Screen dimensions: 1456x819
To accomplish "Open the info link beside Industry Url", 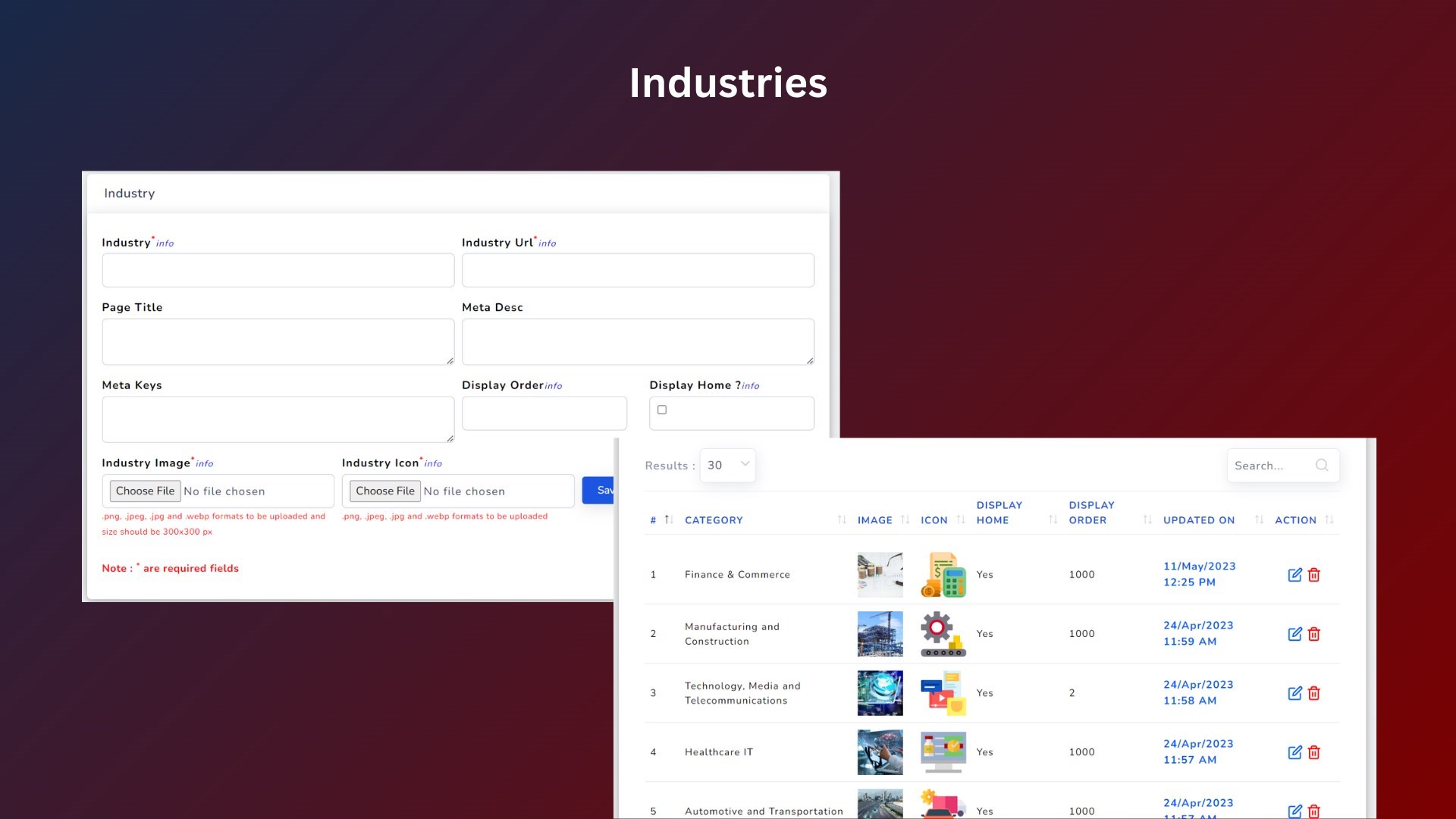I will [548, 243].
